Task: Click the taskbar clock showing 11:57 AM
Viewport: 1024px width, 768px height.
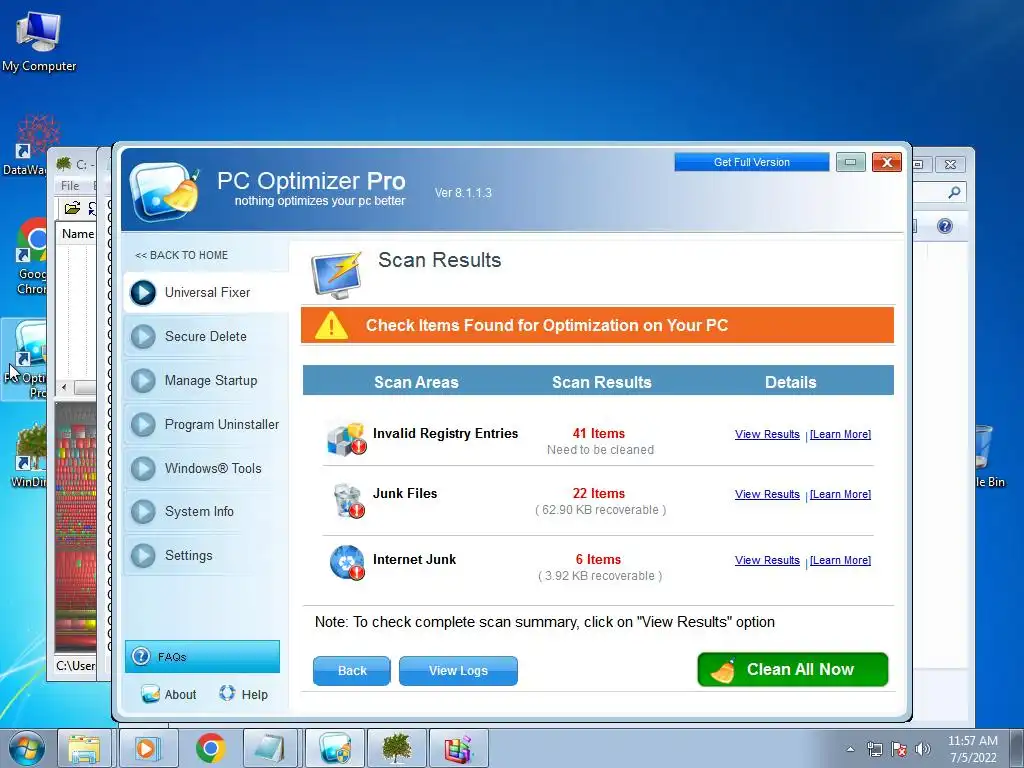Action: tap(972, 749)
